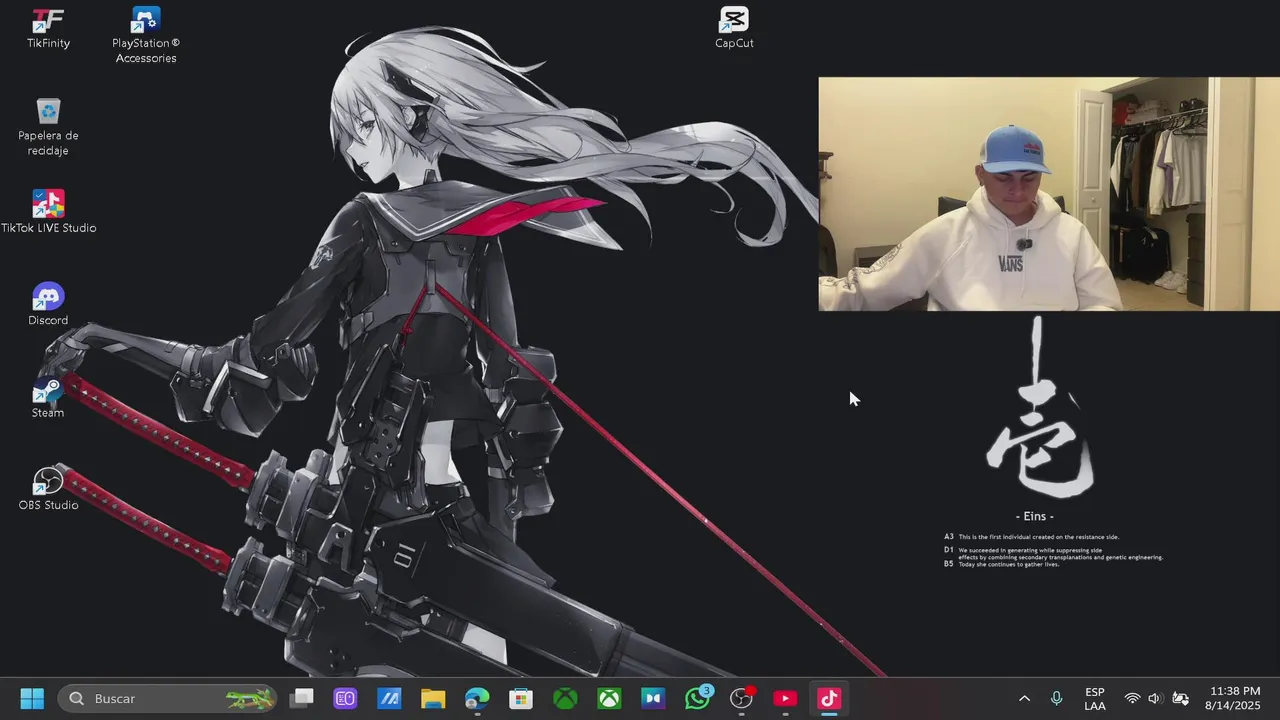Click the volume speaker tray icon

click(1155, 698)
